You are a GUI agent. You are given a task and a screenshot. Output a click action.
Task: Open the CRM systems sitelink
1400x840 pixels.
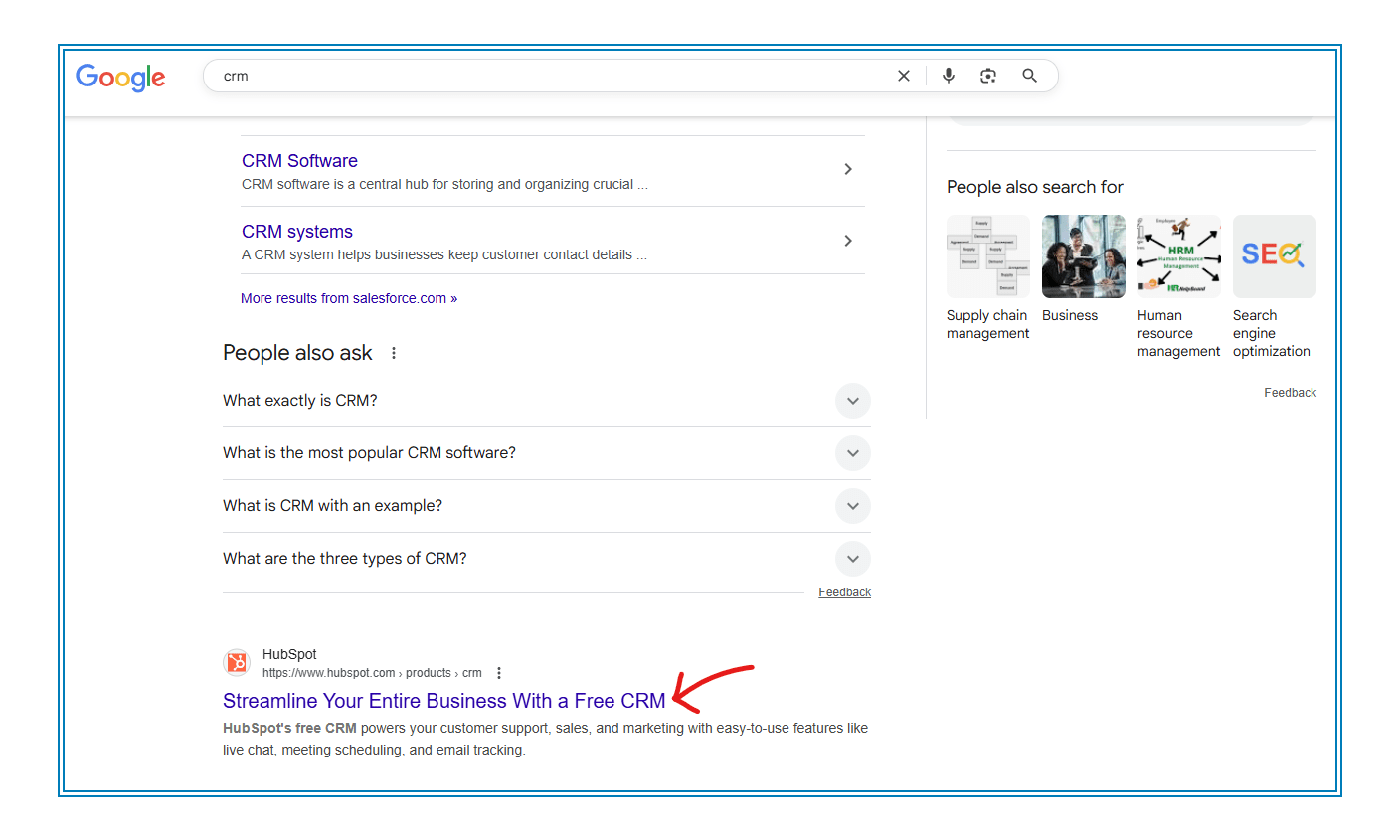297,232
